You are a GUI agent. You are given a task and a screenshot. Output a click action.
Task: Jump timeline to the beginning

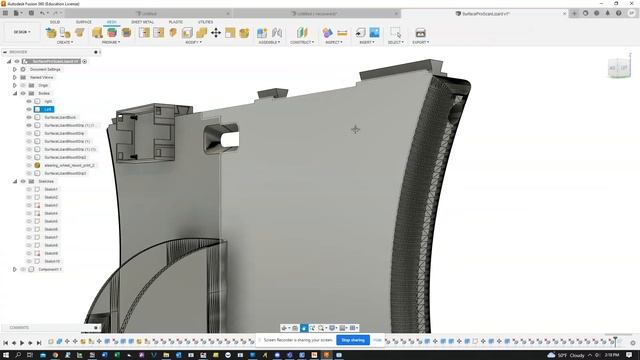pyautogui.click(x=5, y=343)
